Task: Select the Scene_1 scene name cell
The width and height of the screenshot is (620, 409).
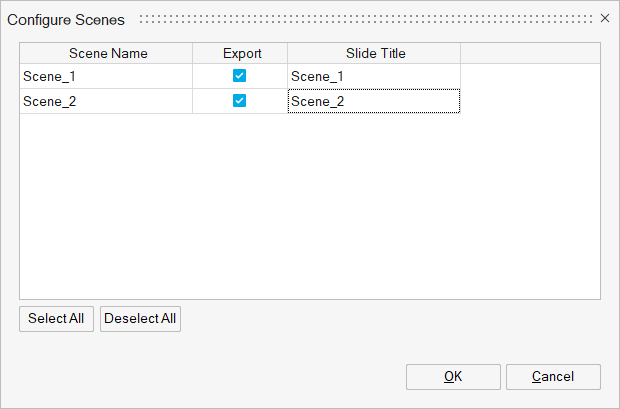Action: coord(106,76)
